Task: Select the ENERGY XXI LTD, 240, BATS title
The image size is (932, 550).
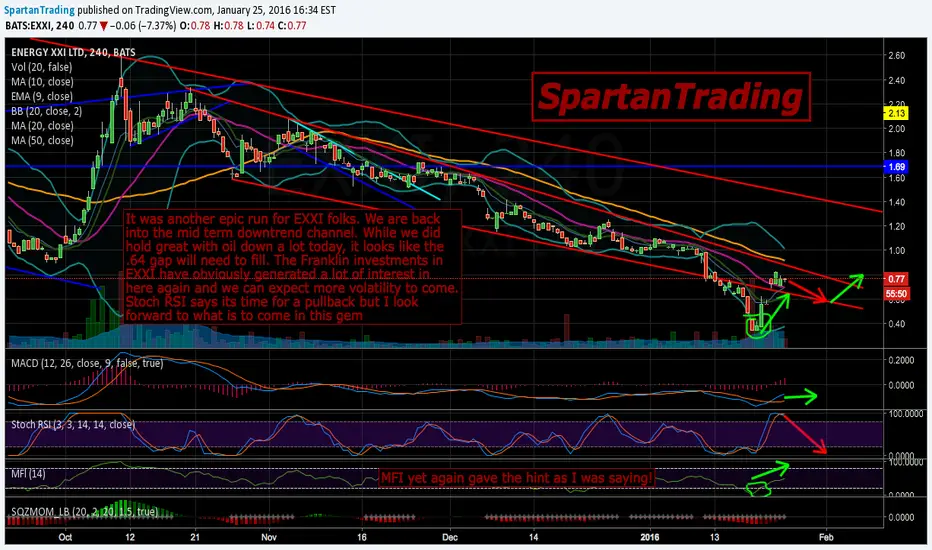Action: point(73,52)
